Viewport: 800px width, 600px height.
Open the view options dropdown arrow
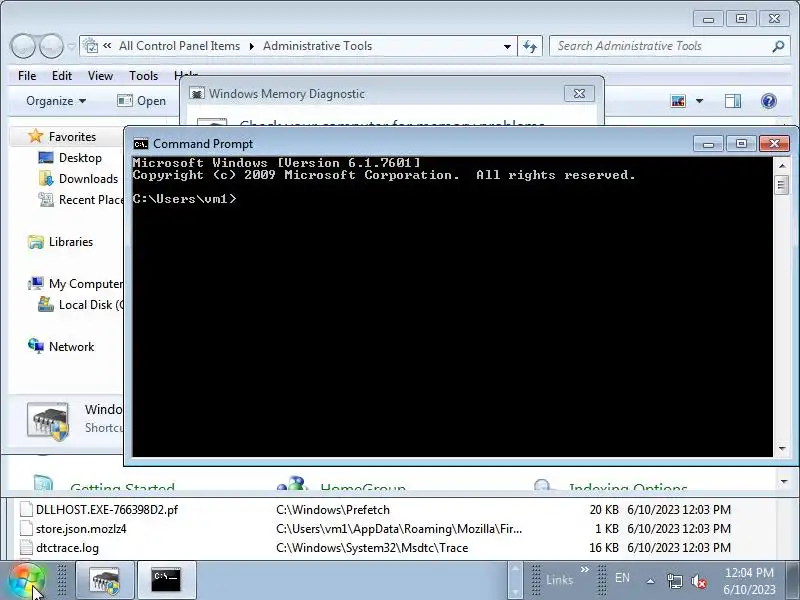click(699, 101)
